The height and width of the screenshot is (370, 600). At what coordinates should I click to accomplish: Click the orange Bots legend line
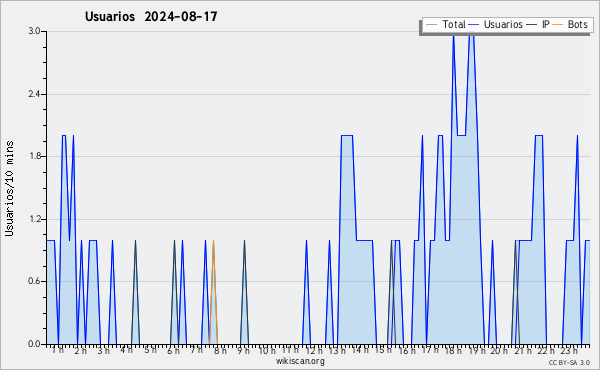pos(558,25)
